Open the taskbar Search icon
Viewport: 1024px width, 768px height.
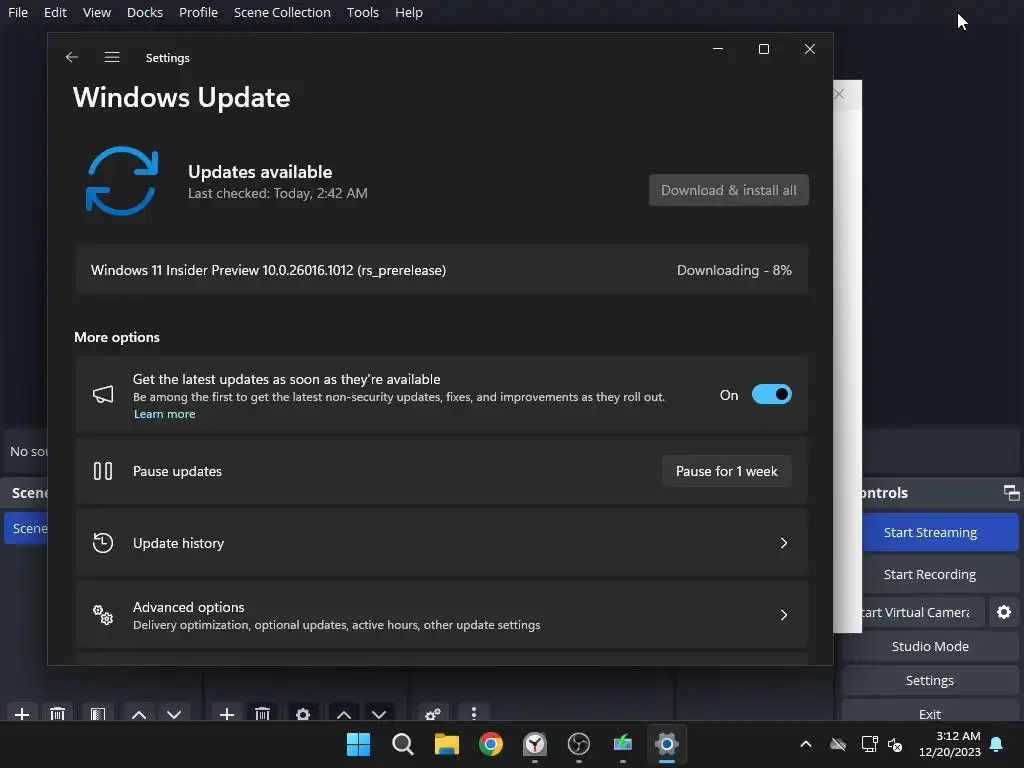pos(403,744)
